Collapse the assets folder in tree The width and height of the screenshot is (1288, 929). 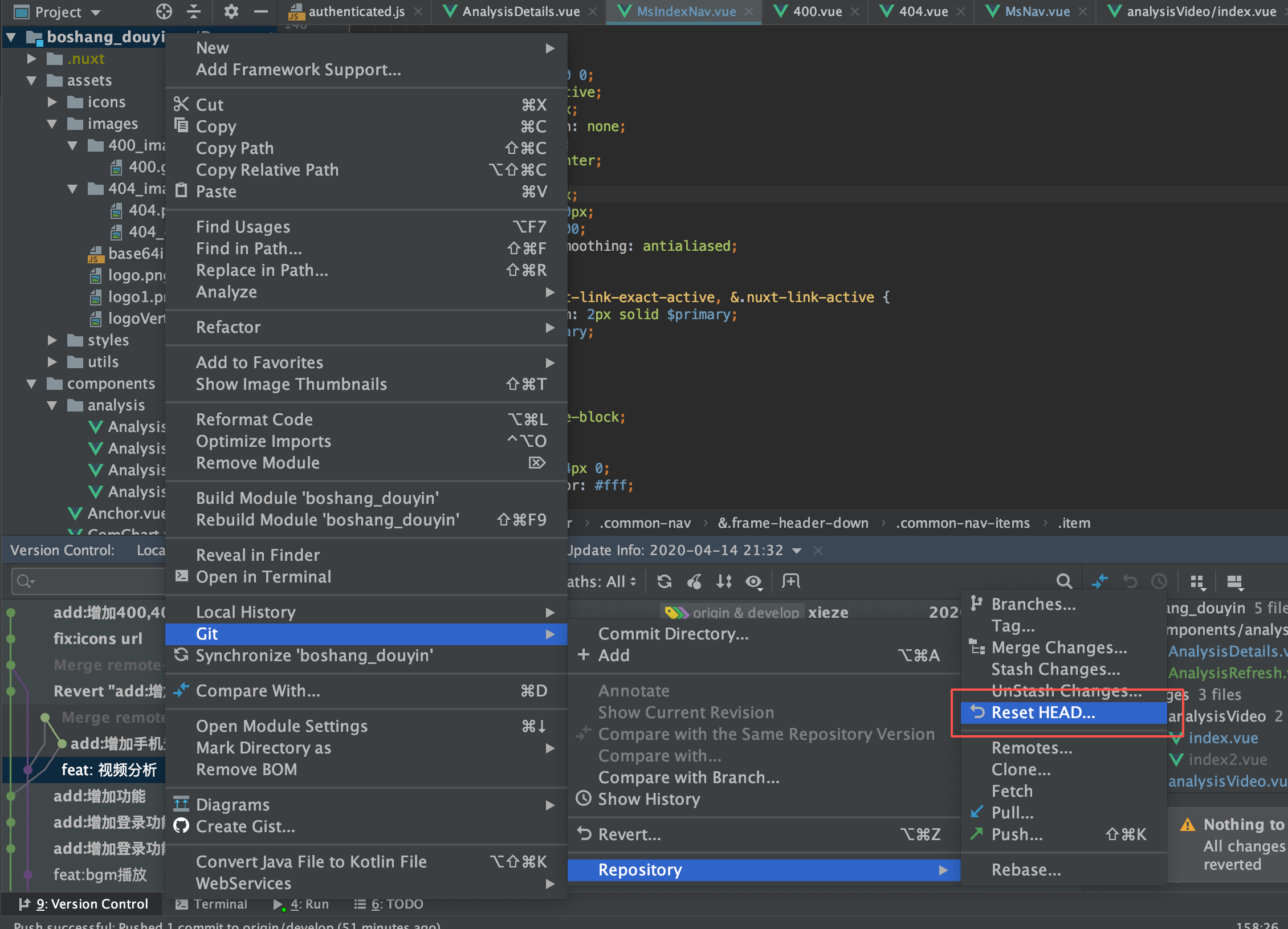coord(32,80)
